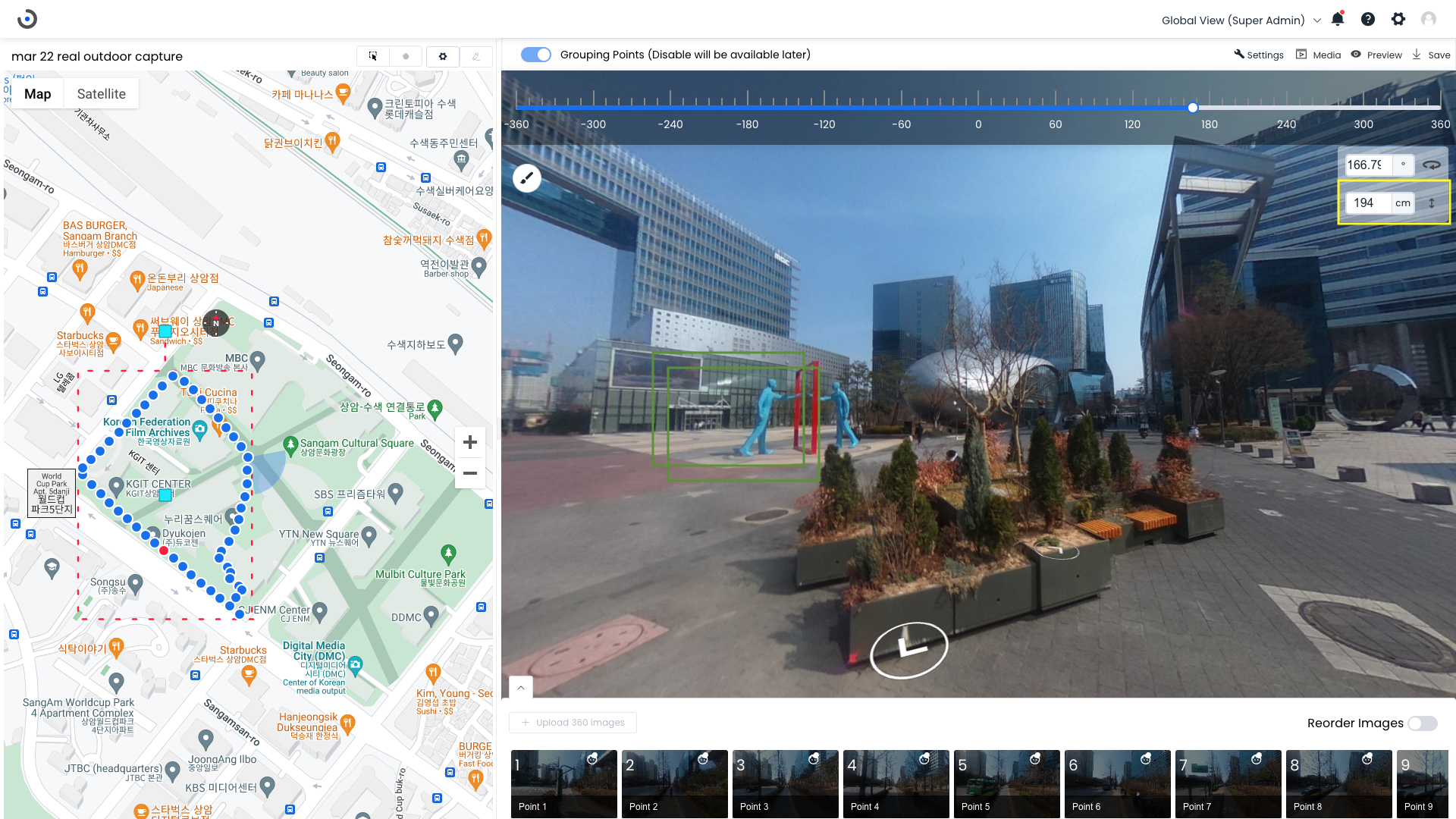
Task: Select the Point 9 thumbnail
Action: coord(1423,784)
